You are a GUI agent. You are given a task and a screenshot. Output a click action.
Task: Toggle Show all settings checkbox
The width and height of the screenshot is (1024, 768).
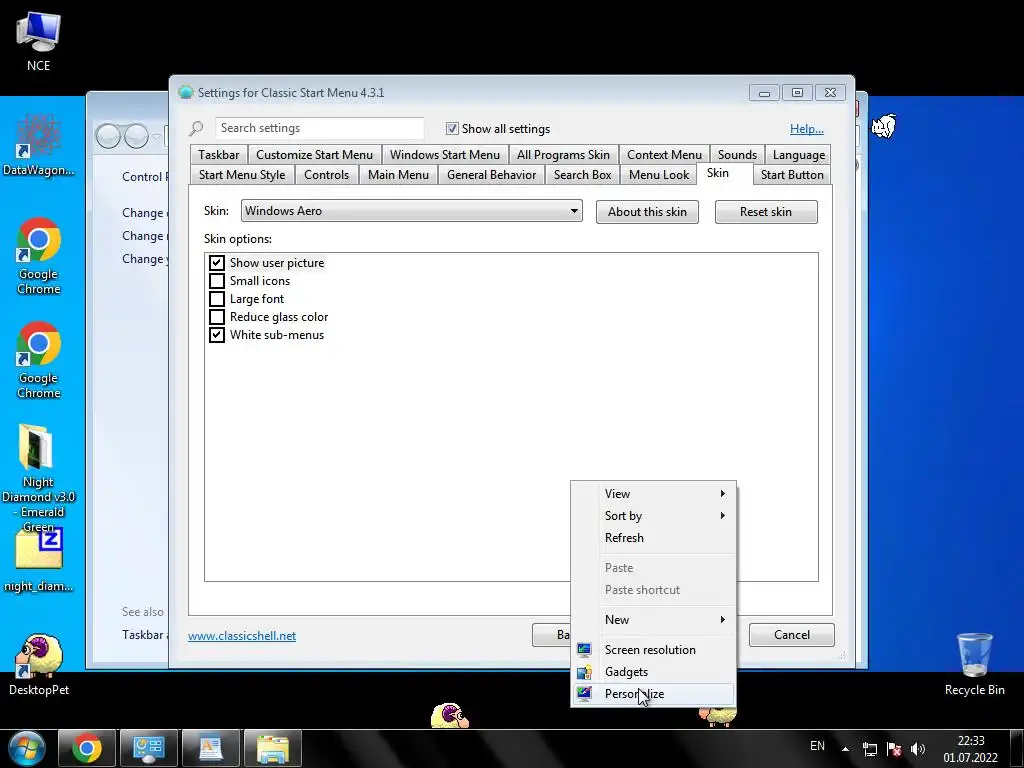[x=452, y=129]
